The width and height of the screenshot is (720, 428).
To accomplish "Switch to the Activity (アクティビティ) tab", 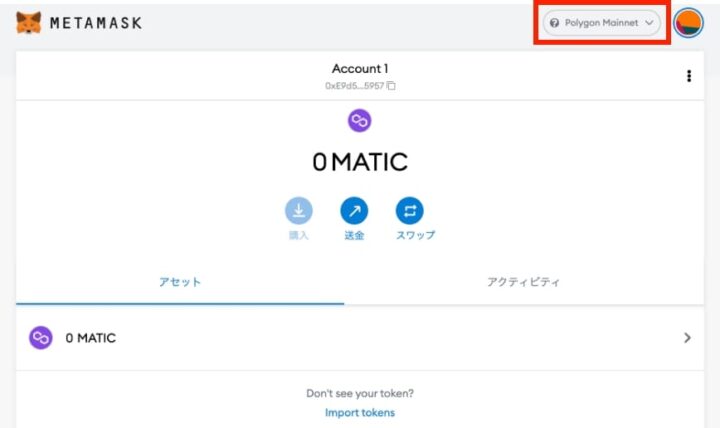I will tap(523, 282).
